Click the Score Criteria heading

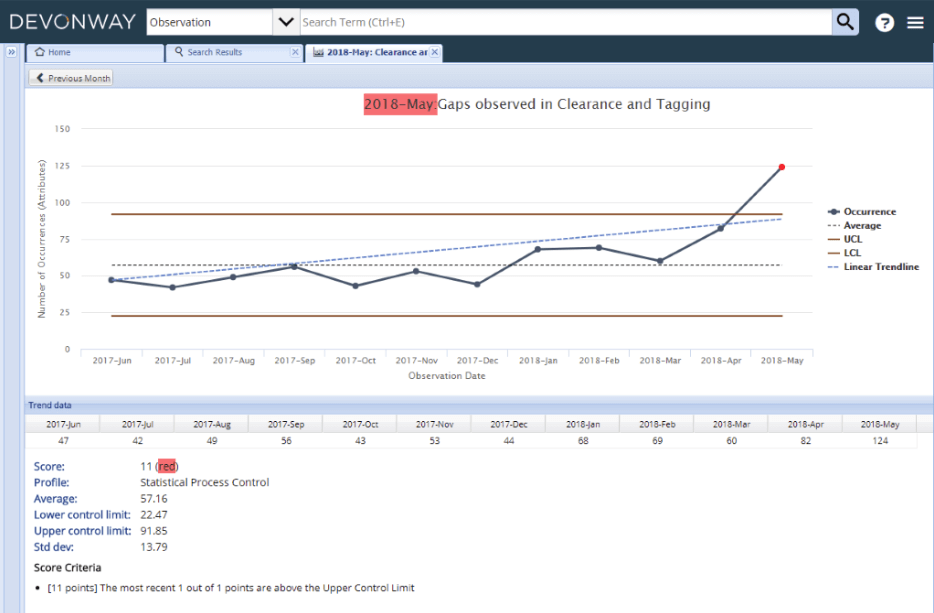[x=67, y=568]
